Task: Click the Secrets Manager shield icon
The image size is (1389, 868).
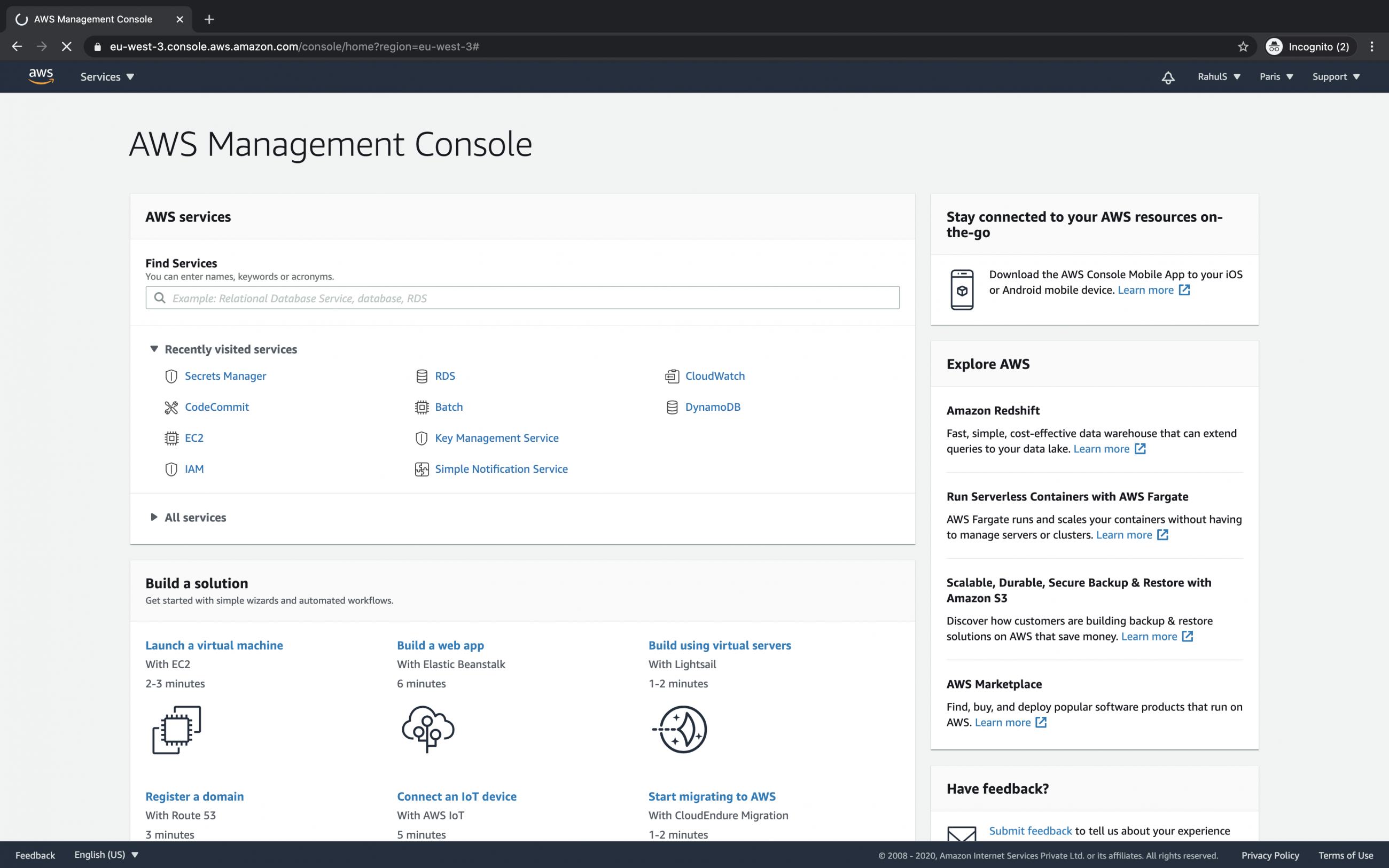Action: (x=171, y=376)
